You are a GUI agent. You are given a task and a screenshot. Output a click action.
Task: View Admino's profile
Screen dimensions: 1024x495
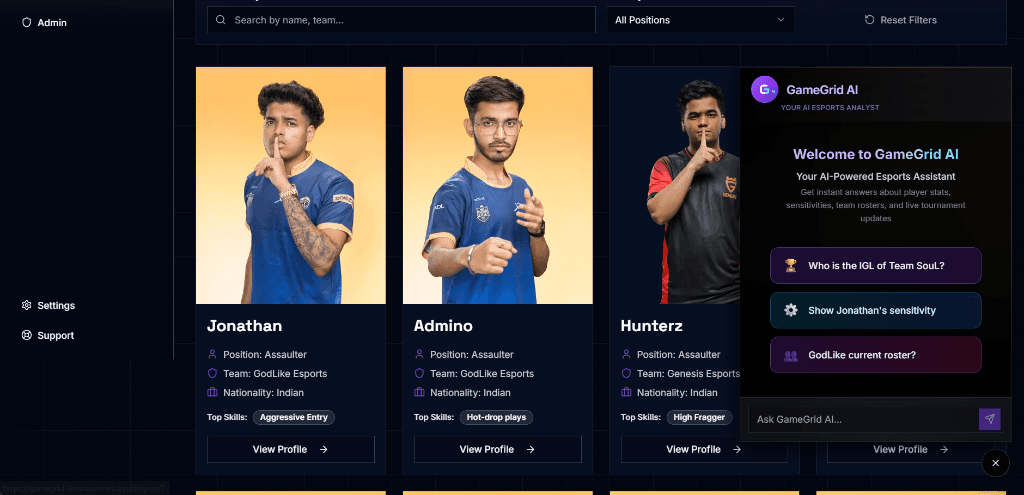[x=498, y=449]
